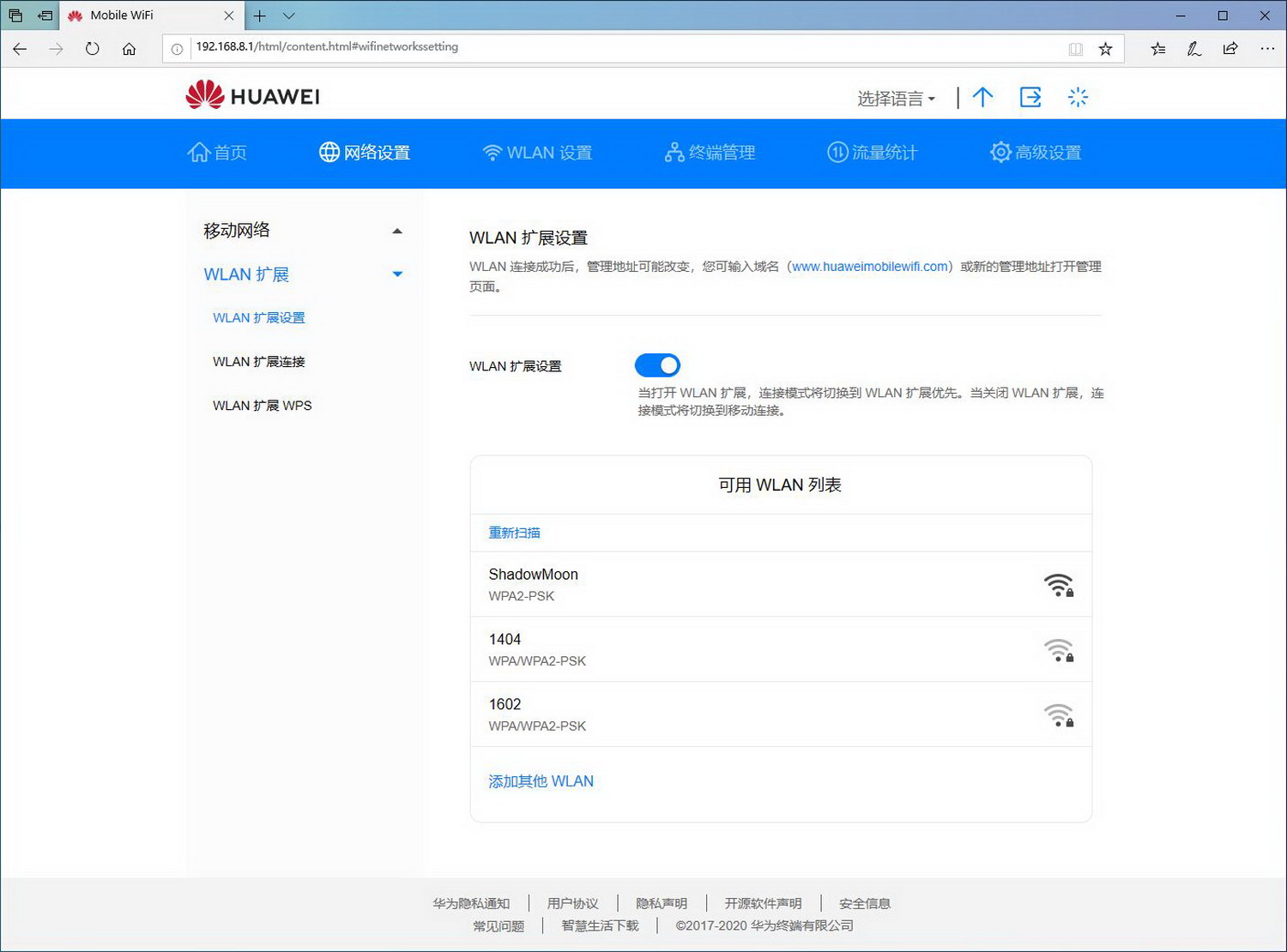Image resolution: width=1287 pixels, height=952 pixels.
Task: Click the locked WiFi icon for network 1404
Action: [x=1059, y=649]
